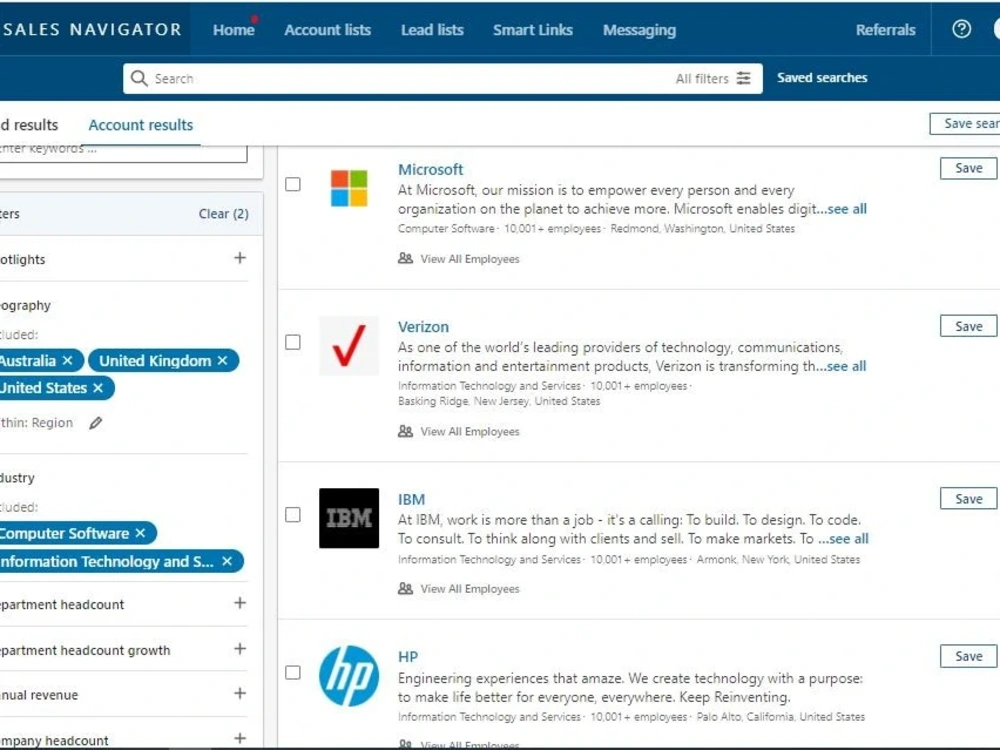Open the Referrals link

(x=885, y=30)
